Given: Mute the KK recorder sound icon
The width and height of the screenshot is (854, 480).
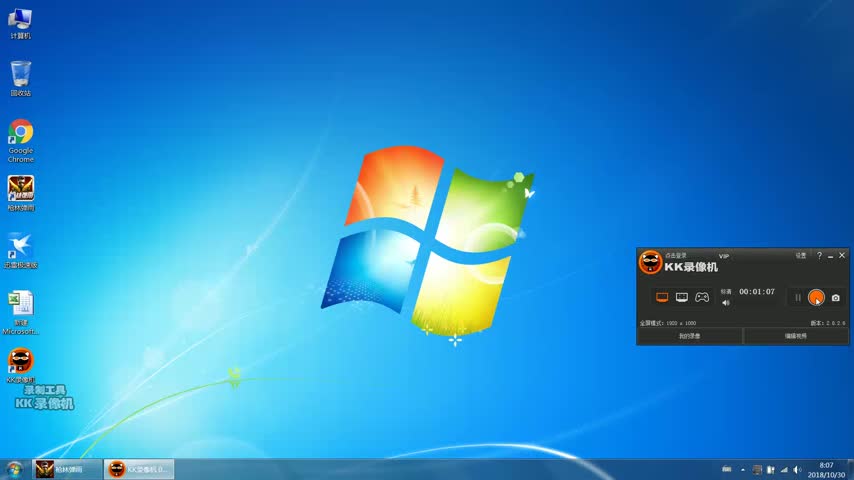Looking at the screenshot, I should pos(726,303).
